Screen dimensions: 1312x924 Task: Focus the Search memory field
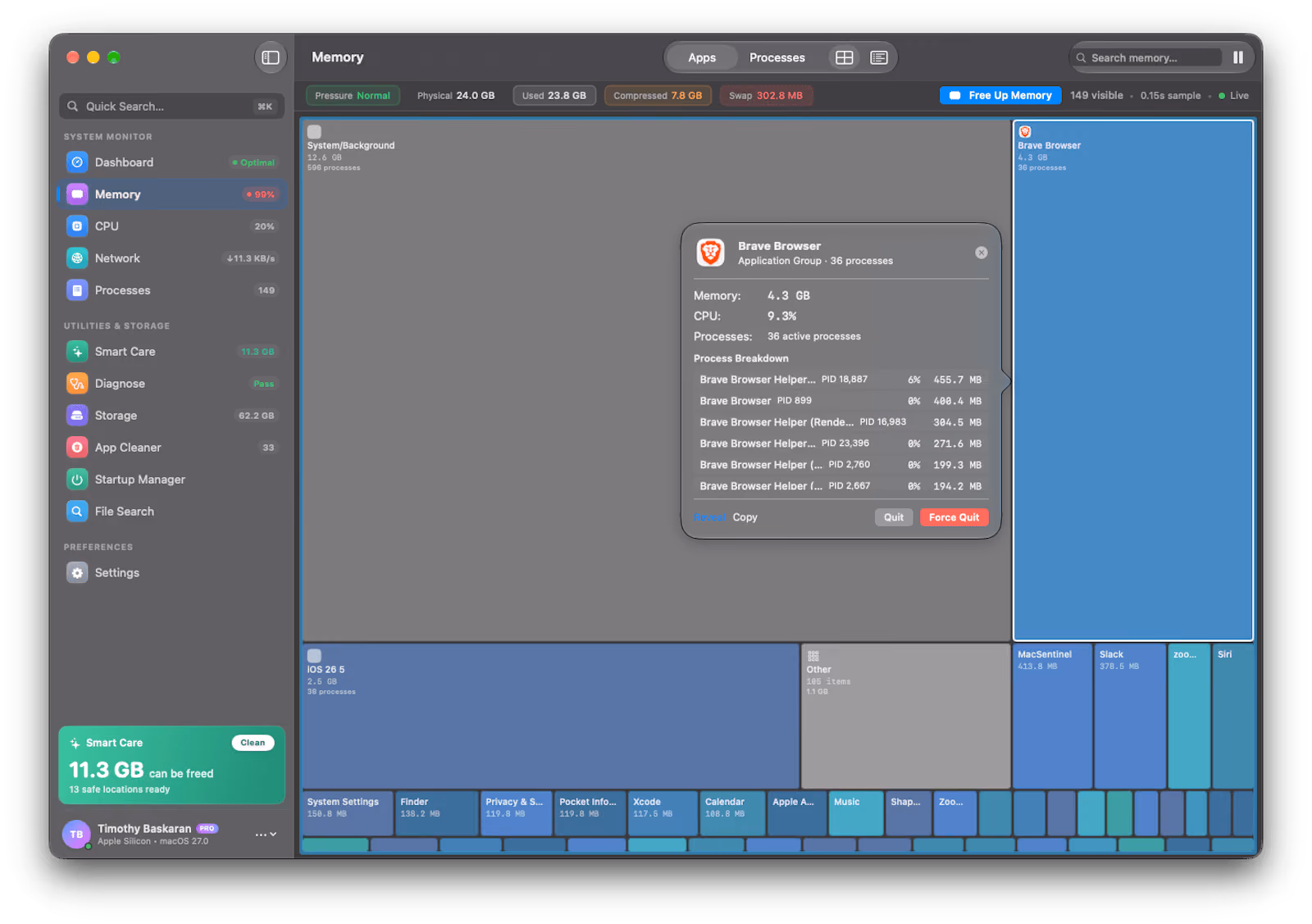[x=1146, y=57]
